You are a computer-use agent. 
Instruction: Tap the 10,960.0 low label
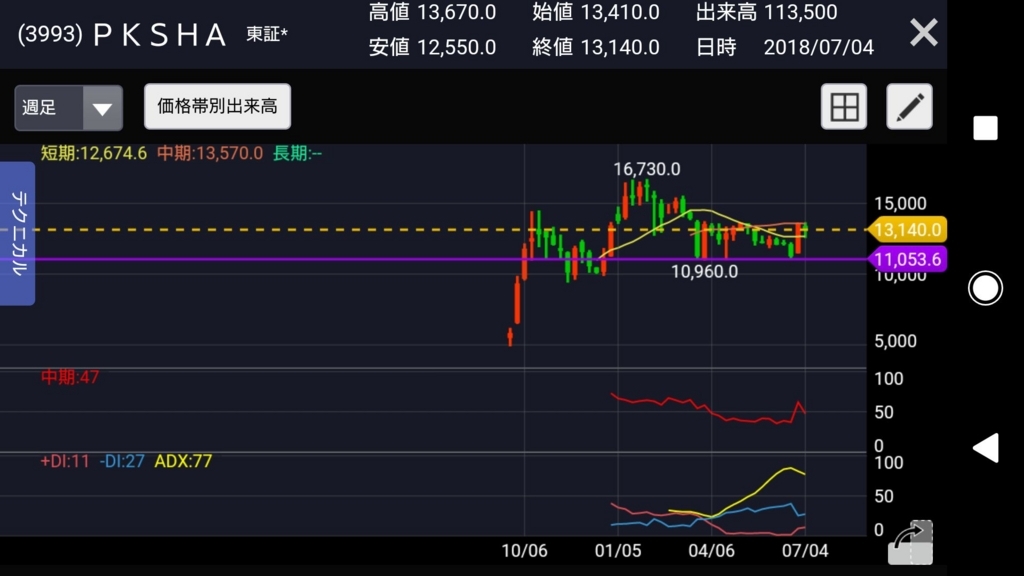pos(704,272)
